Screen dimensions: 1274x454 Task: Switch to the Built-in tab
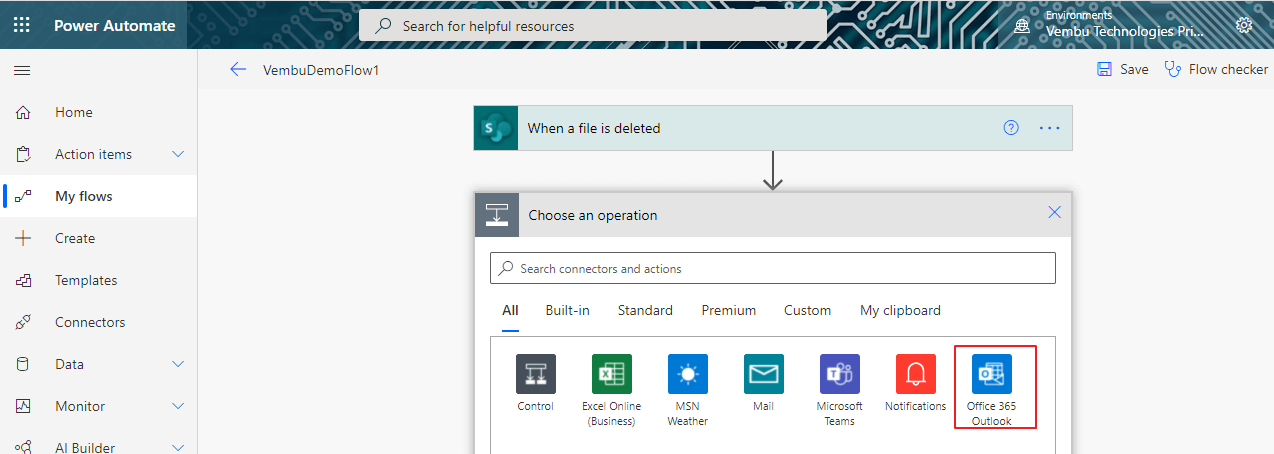[568, 311]
